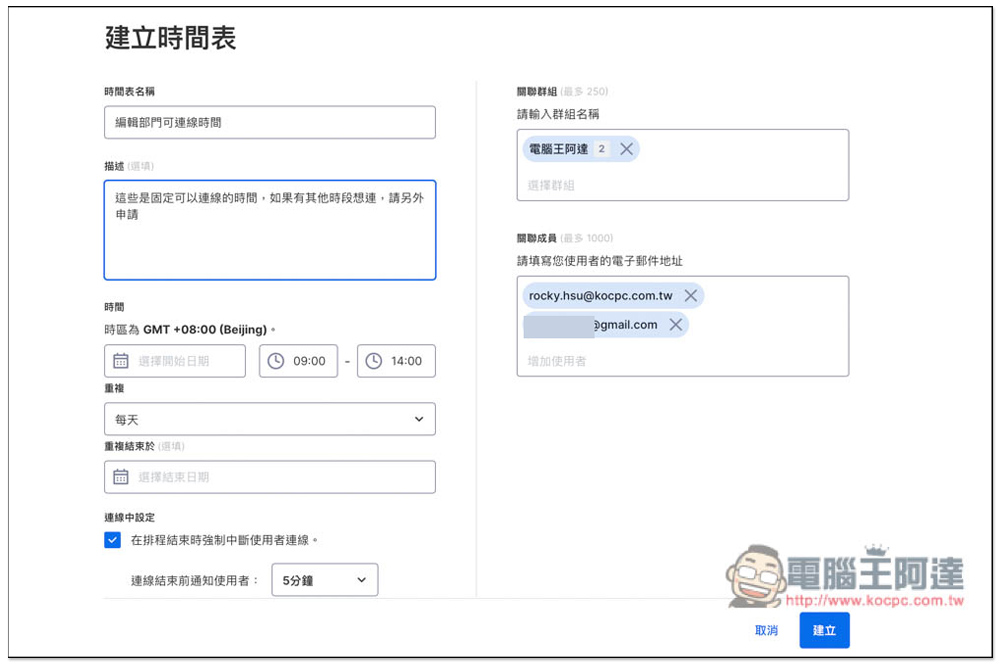Screen dimensions: 1000x665
Task: Click the 時間表名稱 text field
Action: pyautogui.click(x=269, y=122)
